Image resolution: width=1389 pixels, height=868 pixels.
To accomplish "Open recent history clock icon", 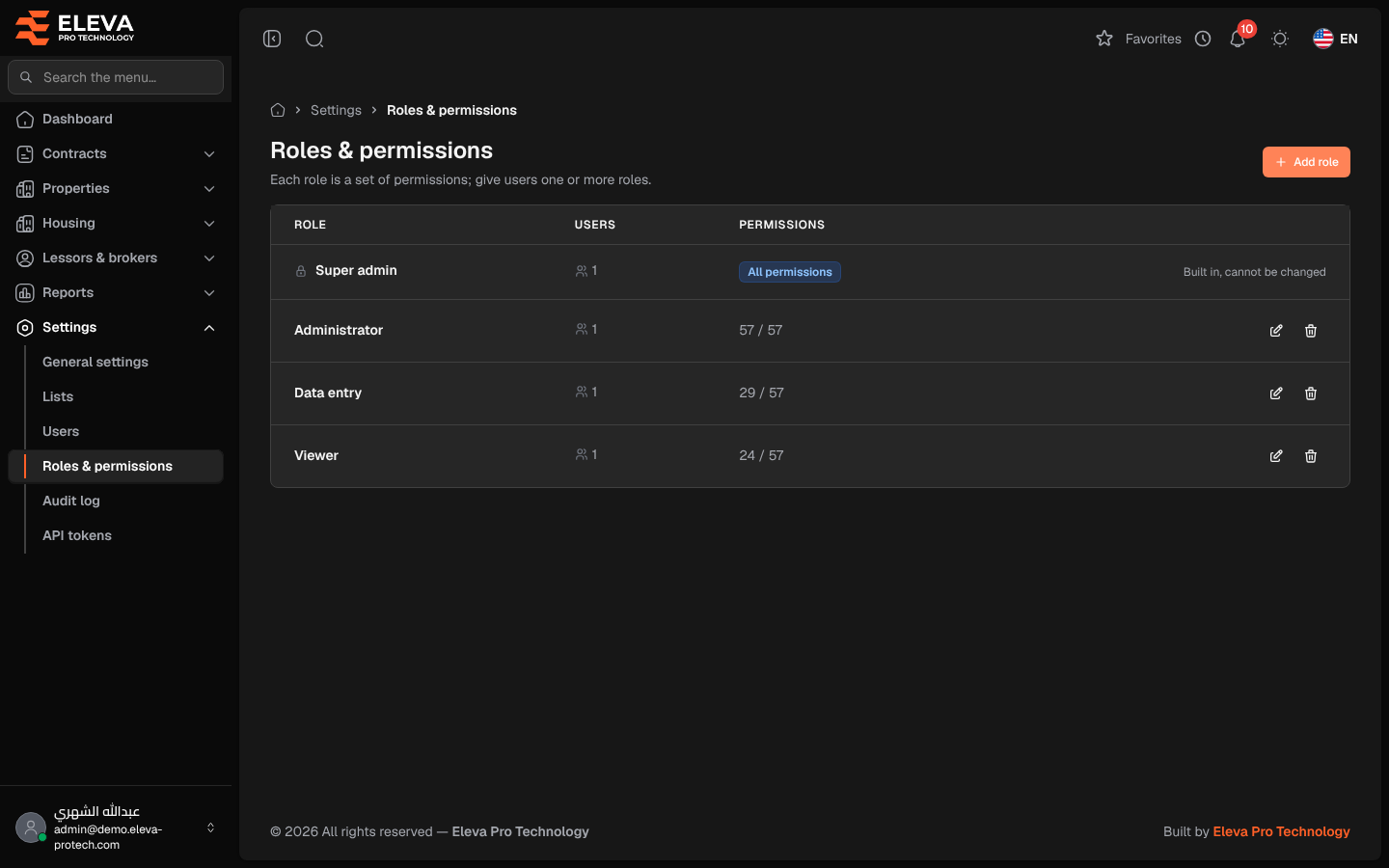I will pyautogui.click(x=1203, y=39).
